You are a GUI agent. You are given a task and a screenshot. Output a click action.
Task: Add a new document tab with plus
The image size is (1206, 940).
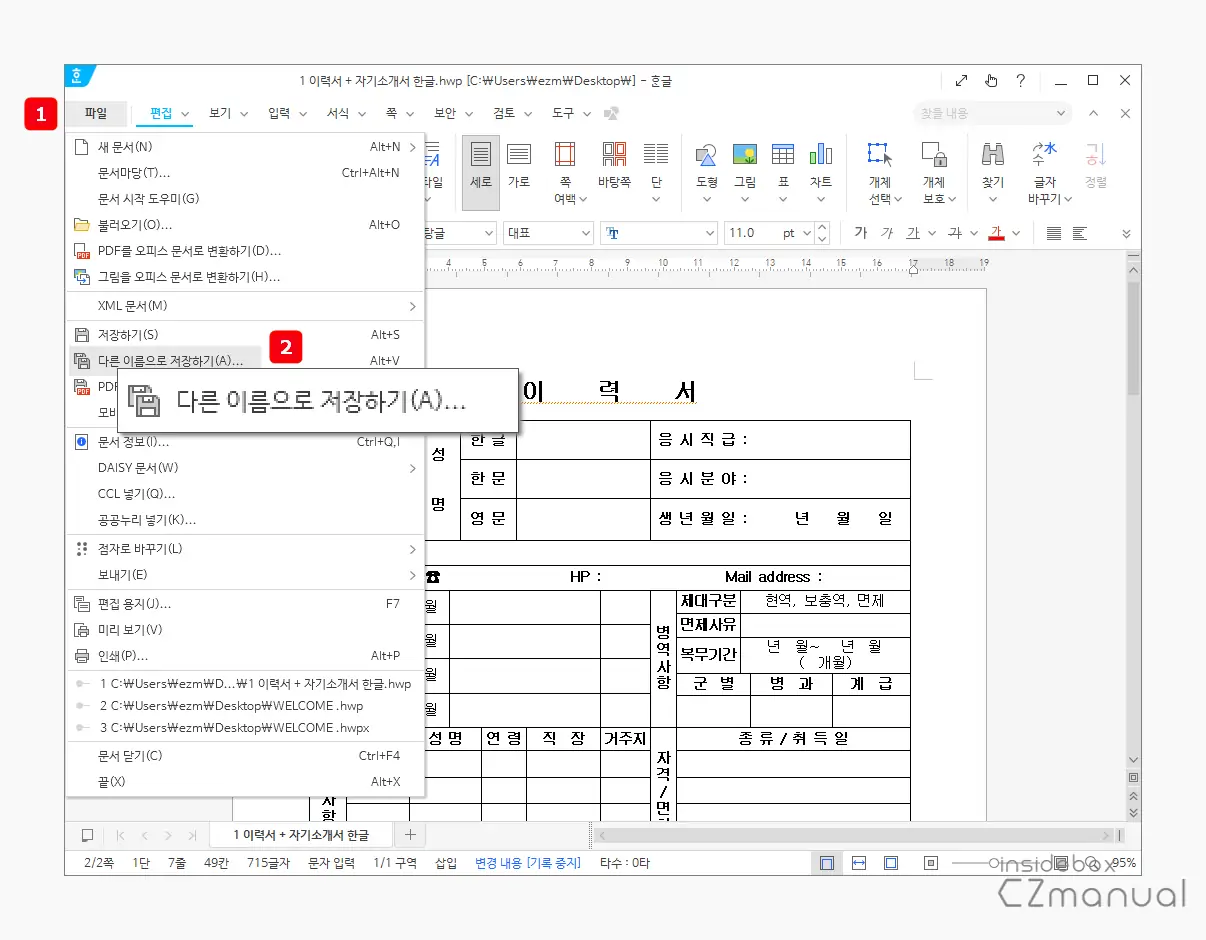coord(410,835)
